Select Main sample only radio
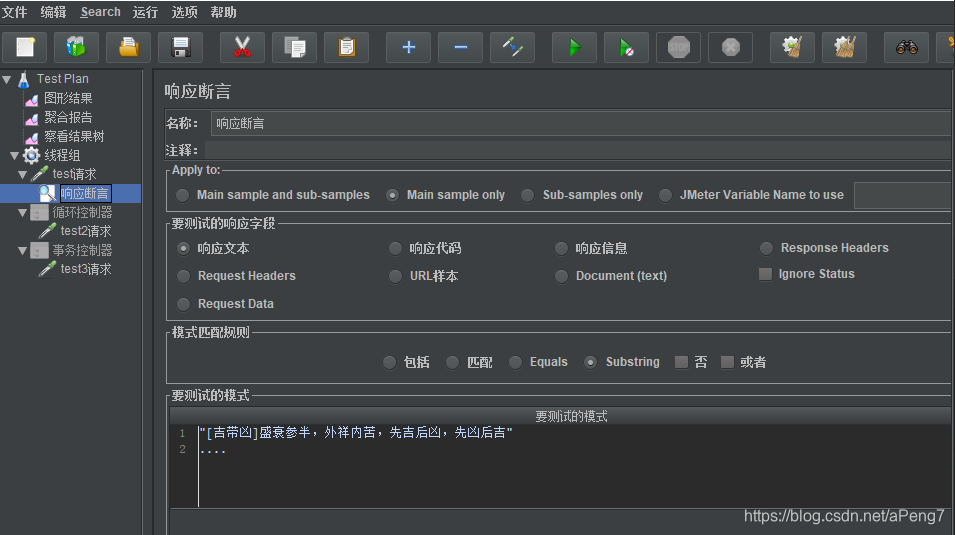Screen dimensions: 955x535 point(393,195)
